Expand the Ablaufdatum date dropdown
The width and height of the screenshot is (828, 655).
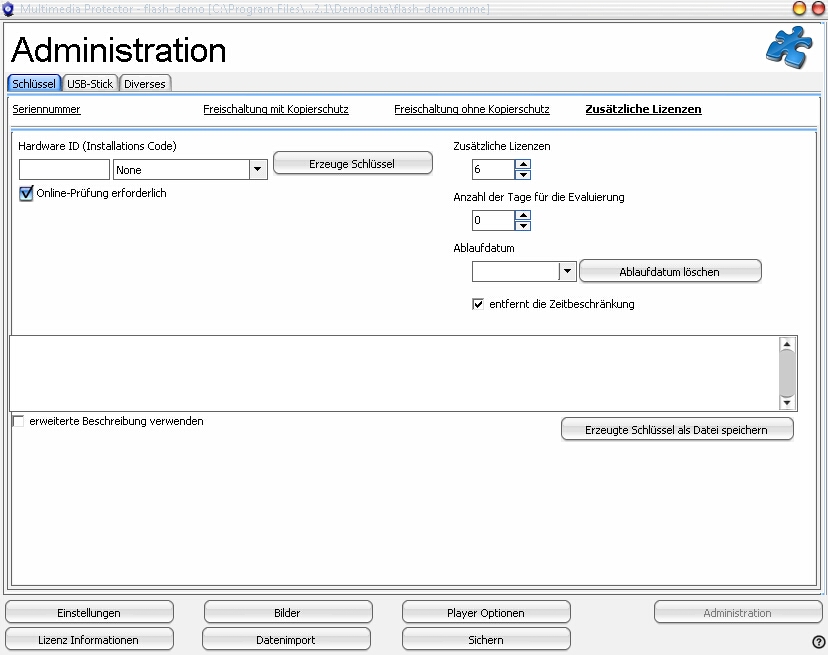(x=568, y=271)
